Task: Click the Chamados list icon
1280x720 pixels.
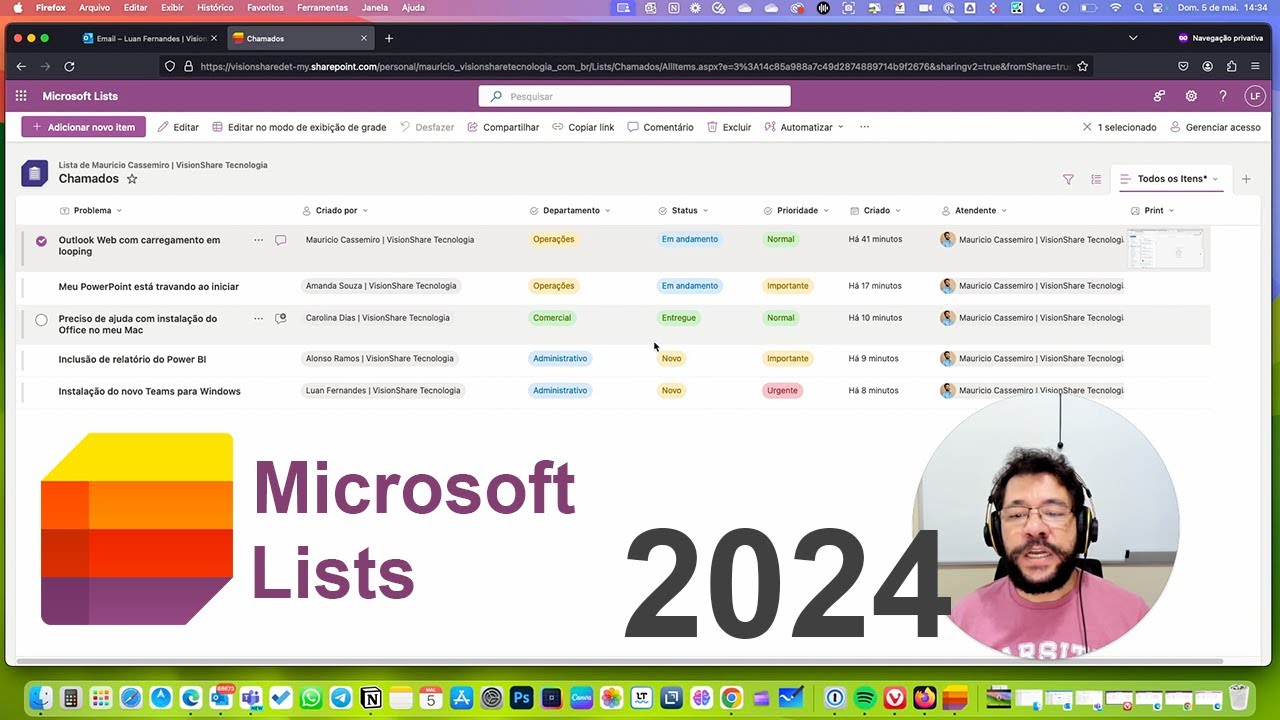Action: pos(34,173)
